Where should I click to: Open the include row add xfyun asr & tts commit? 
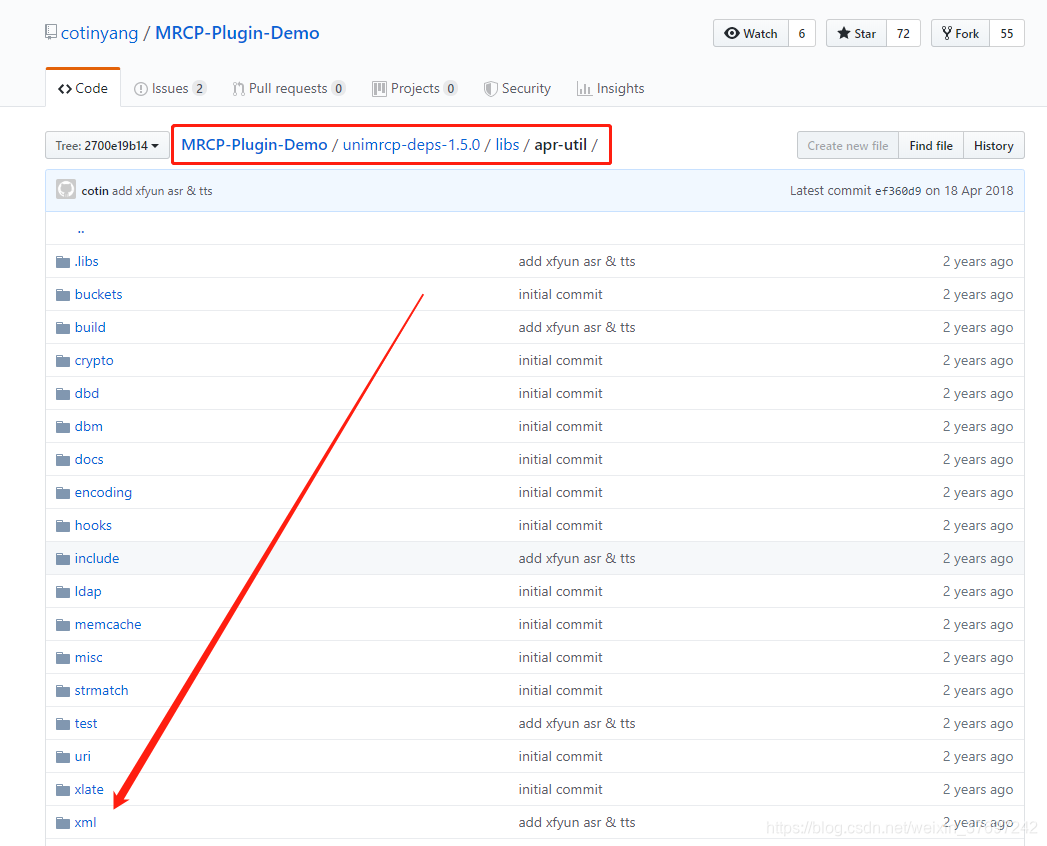tap(577, 558)
